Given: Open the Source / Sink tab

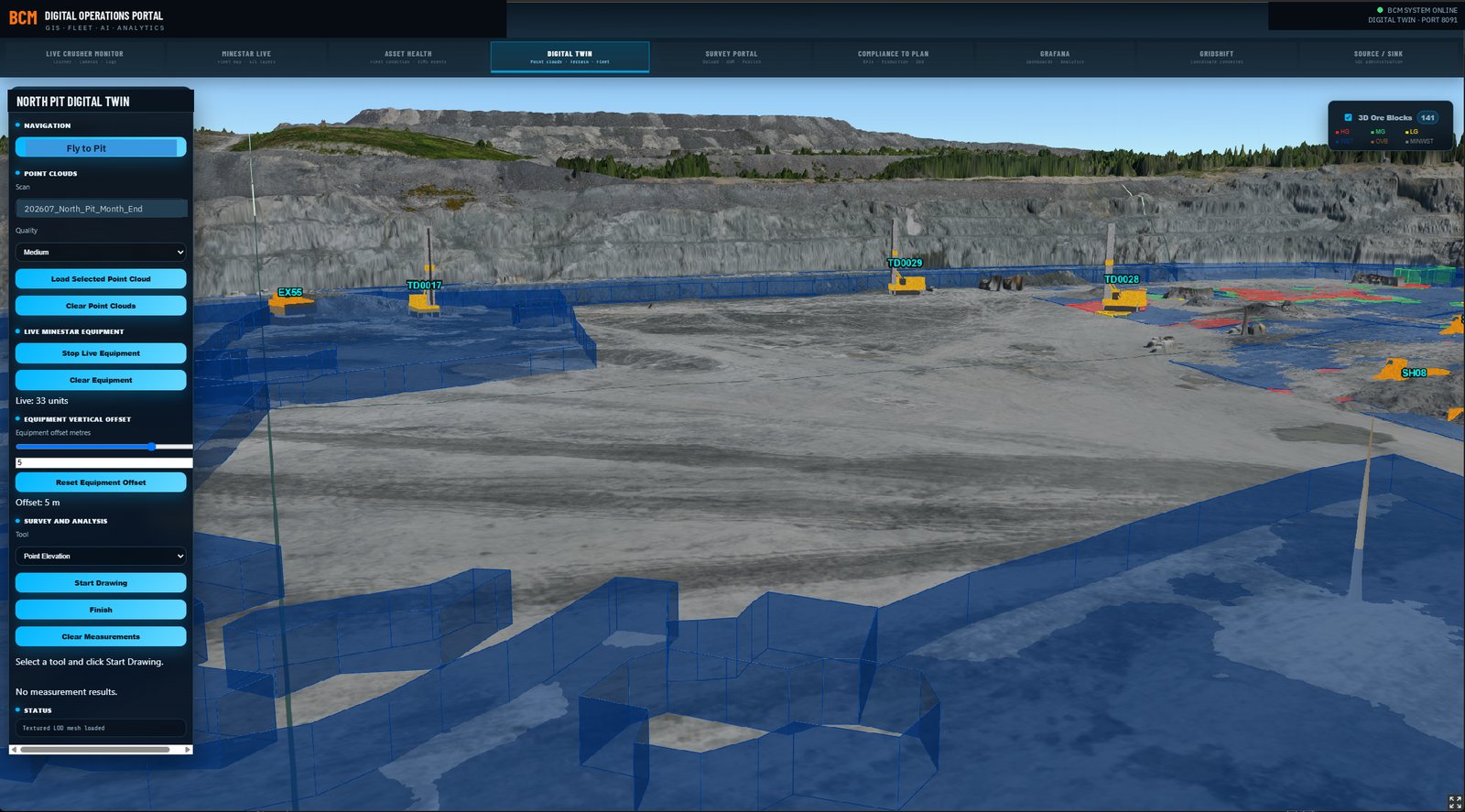Looking at the screenshot, I should click(x=1379, y=57).
